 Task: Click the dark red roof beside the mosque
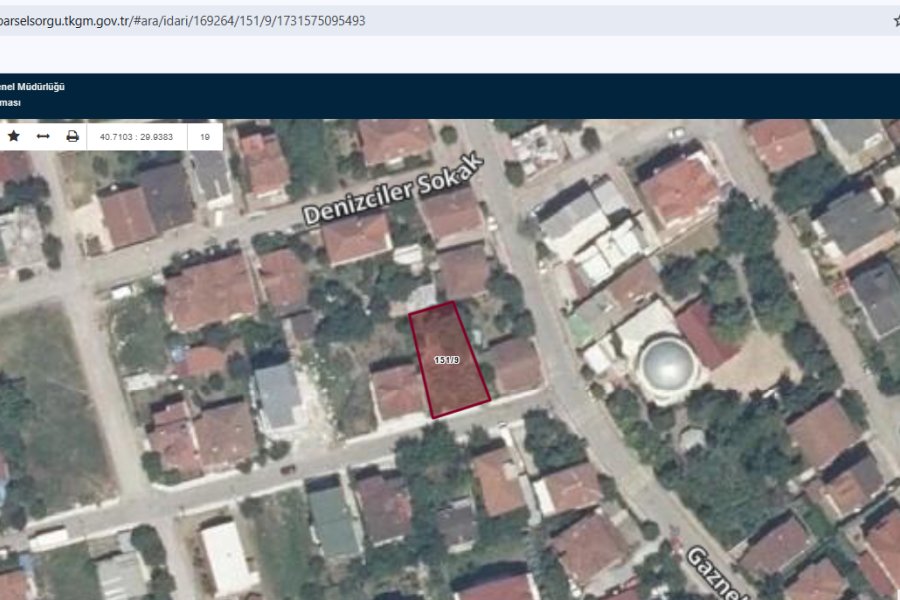[705, 335]
